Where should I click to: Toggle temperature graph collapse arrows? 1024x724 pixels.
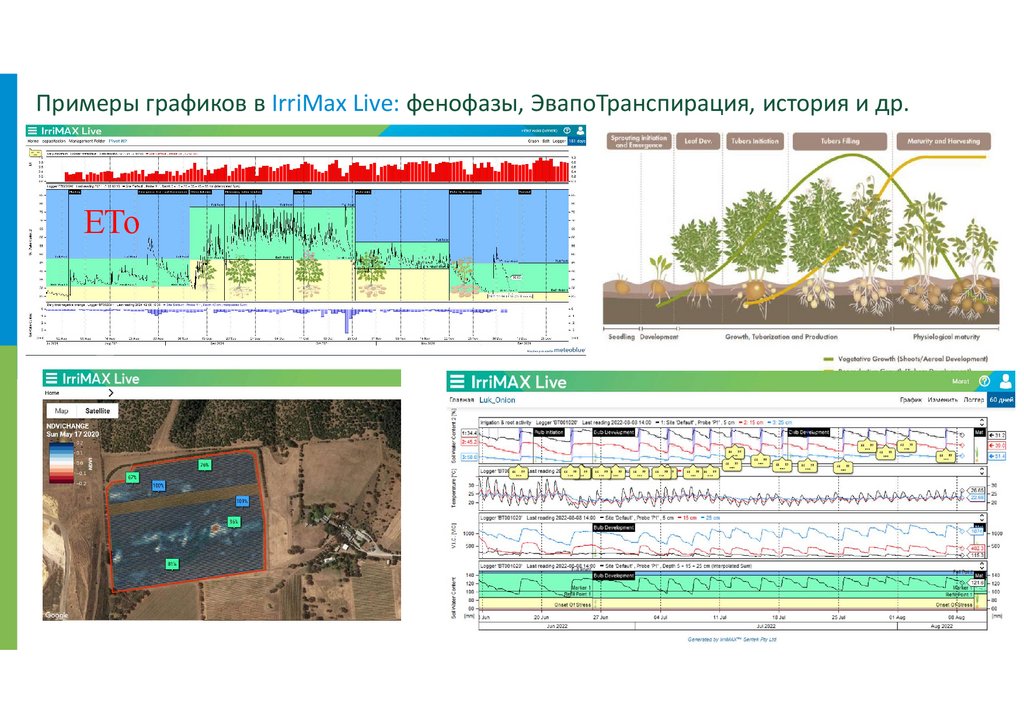pyautogui.click(x=982, y=471)
